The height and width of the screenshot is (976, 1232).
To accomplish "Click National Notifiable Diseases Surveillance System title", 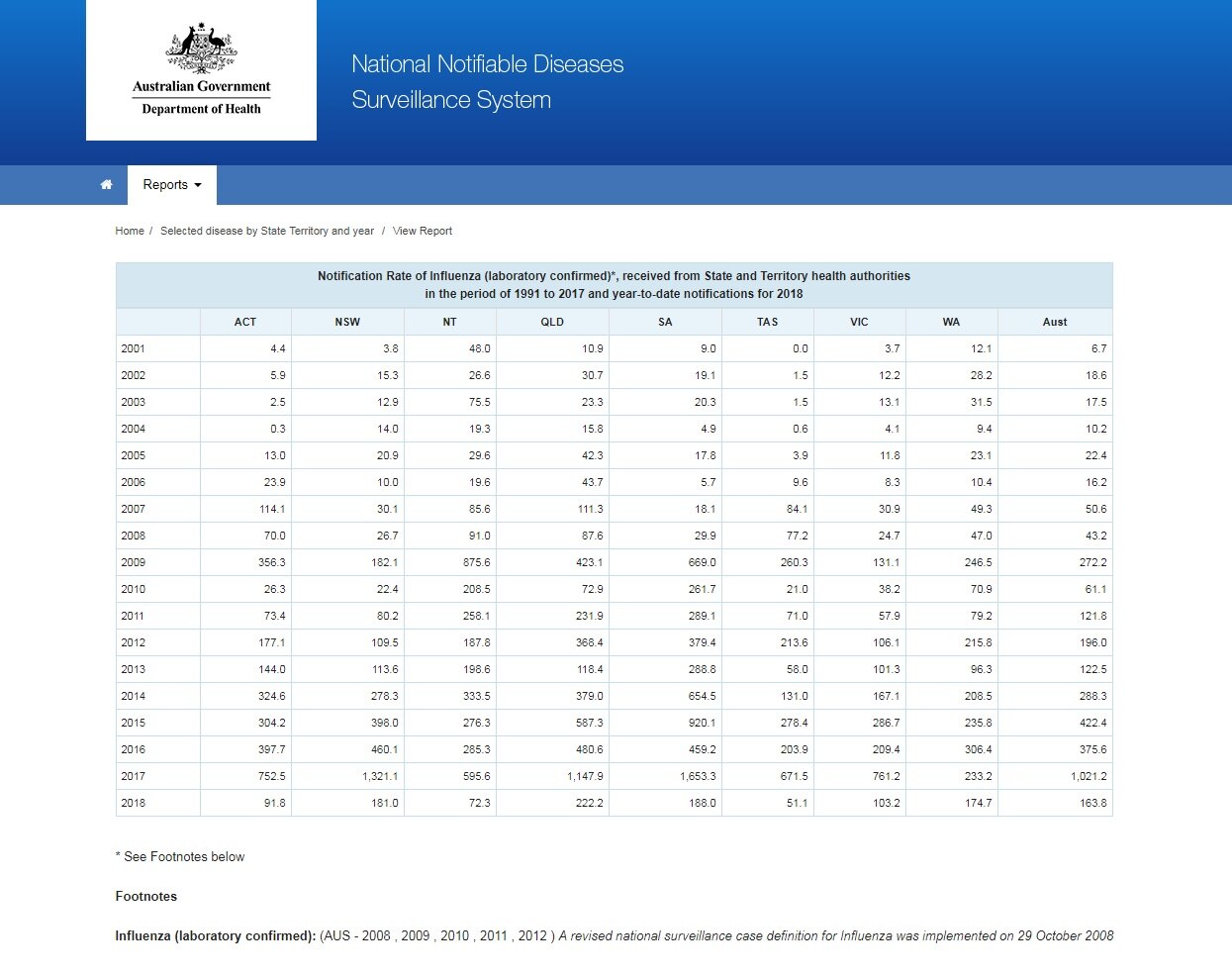I will coord(487,82).
